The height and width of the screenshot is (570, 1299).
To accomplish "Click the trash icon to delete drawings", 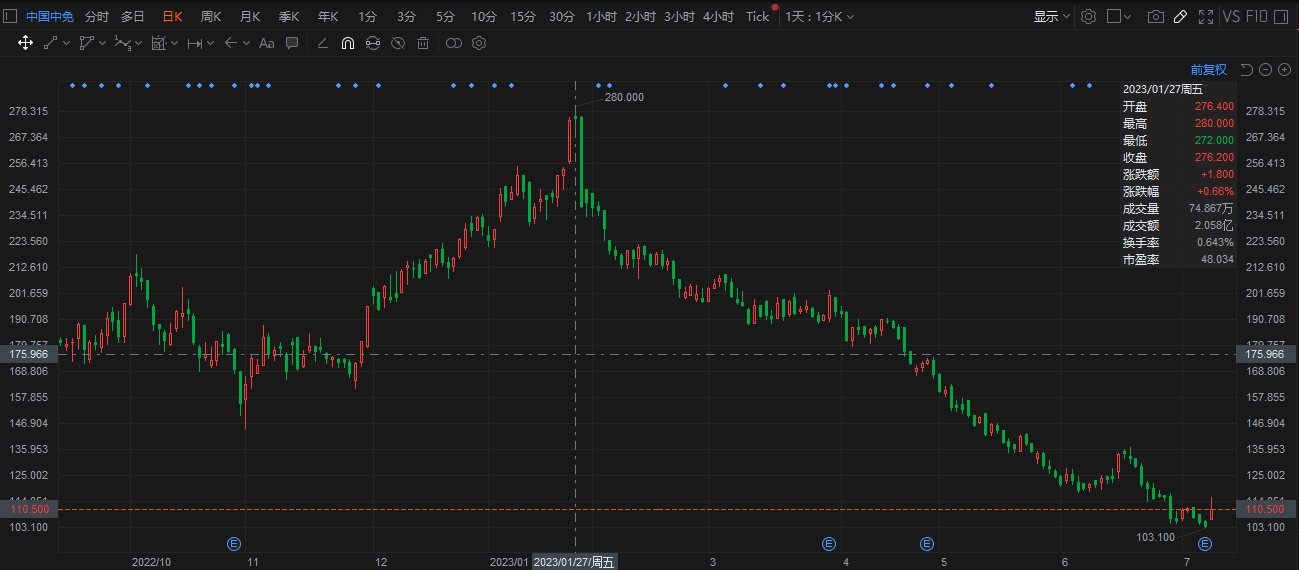I will coord(423,43).
